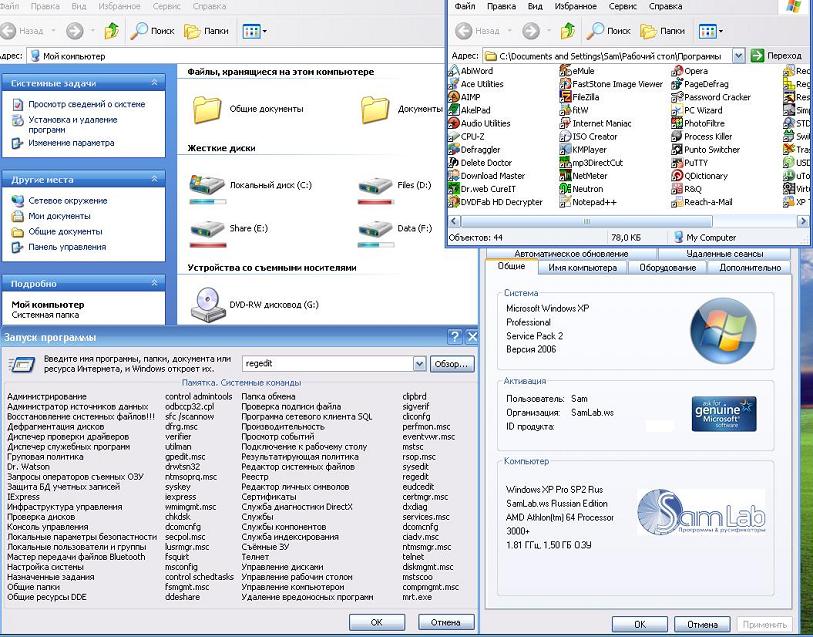
Task: Select the Files (D:) drive icon
Action: (x=375, y=185)
